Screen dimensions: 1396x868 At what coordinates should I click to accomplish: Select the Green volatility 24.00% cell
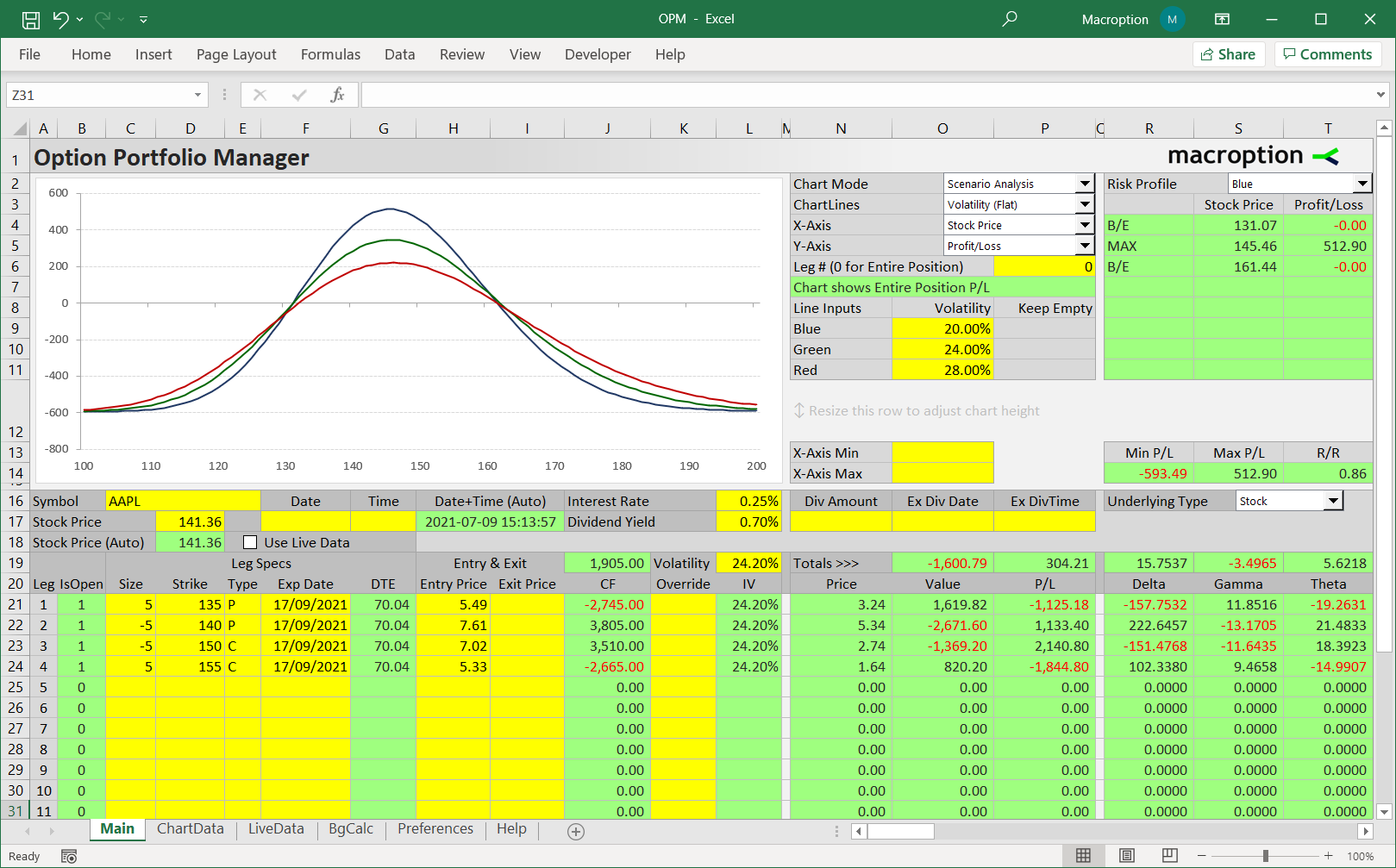tap(942, 349)
